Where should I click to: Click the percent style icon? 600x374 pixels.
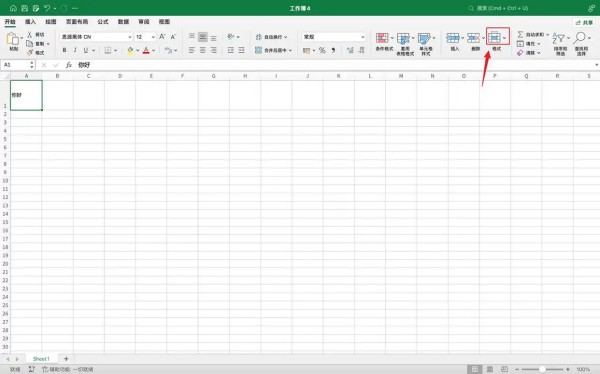point(322,50)
